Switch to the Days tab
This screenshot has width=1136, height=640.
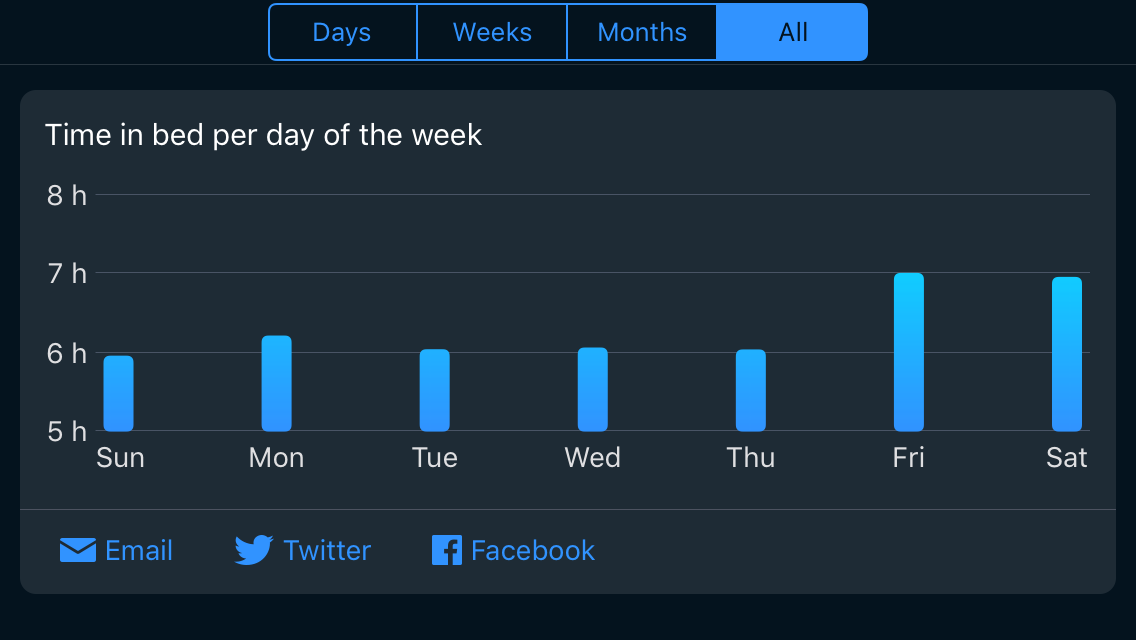[342, 32]
